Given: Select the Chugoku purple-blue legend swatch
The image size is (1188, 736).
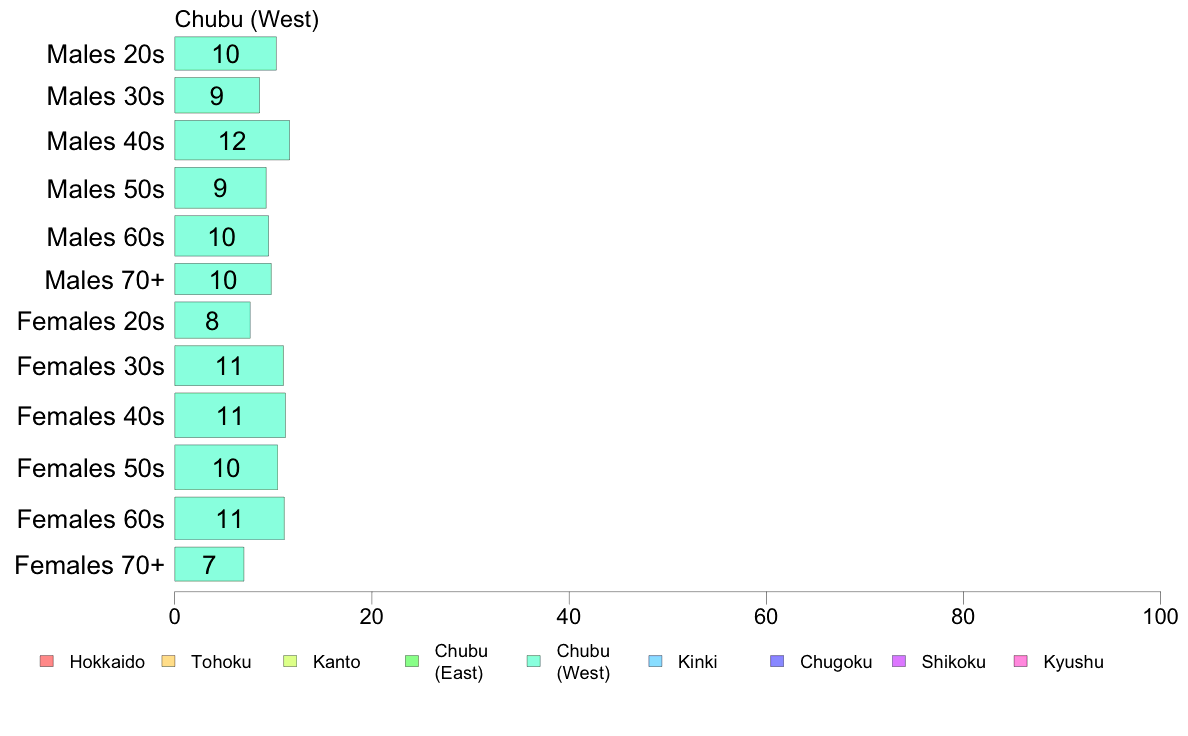Looking at the screenshot, I should [777, 661].
